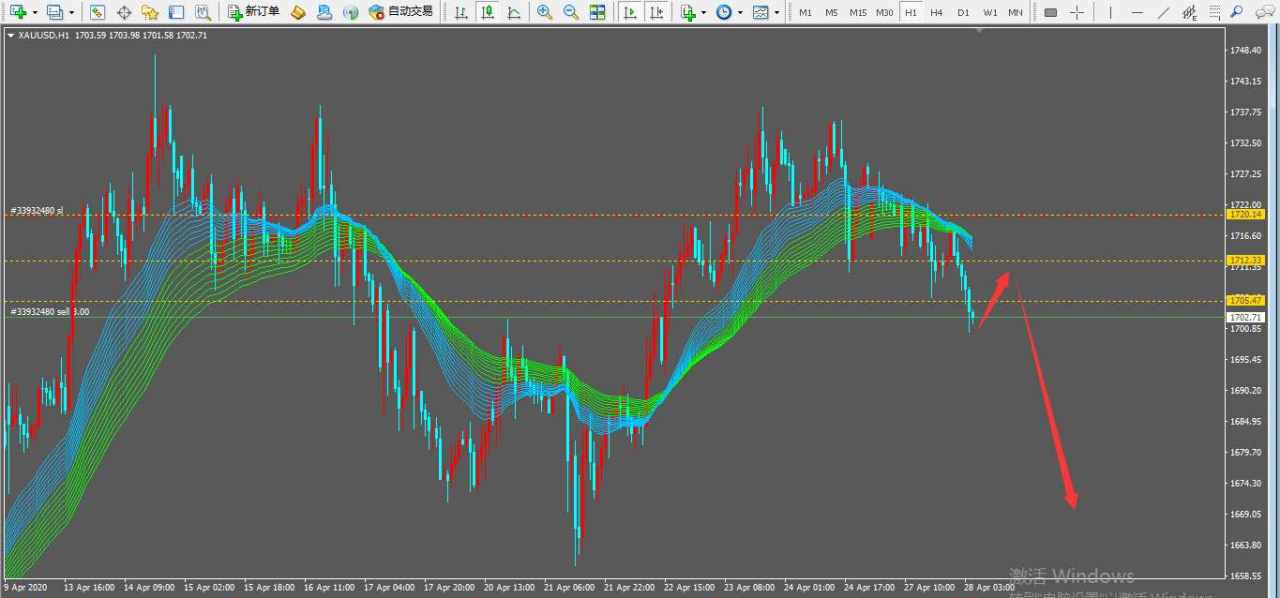
Task: Click the search magnifier icon
Action: pos(1237,12)
